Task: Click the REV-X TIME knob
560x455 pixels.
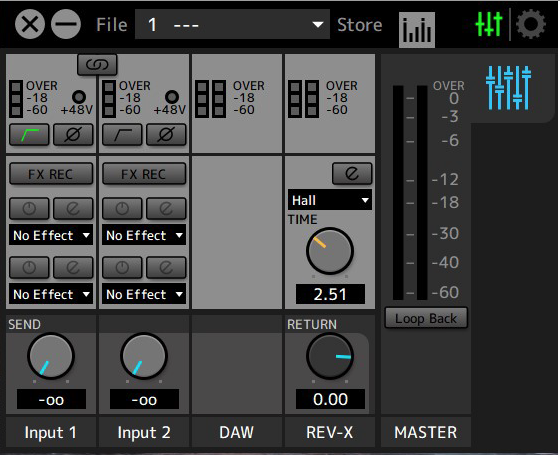Action: [x=330, y=251]
